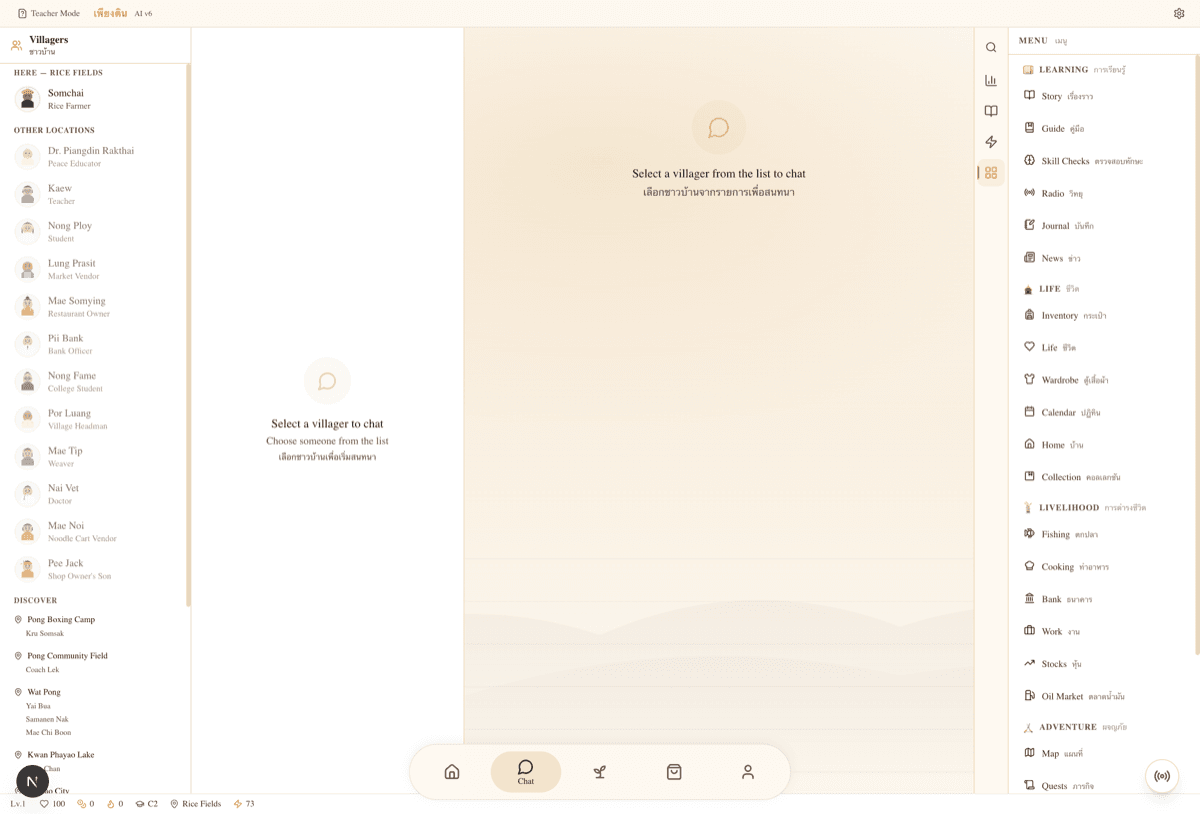This screenshot has height=814, width=1200.
Task: Activate the broadcast button at bottom right
Action: [1162, 776]
